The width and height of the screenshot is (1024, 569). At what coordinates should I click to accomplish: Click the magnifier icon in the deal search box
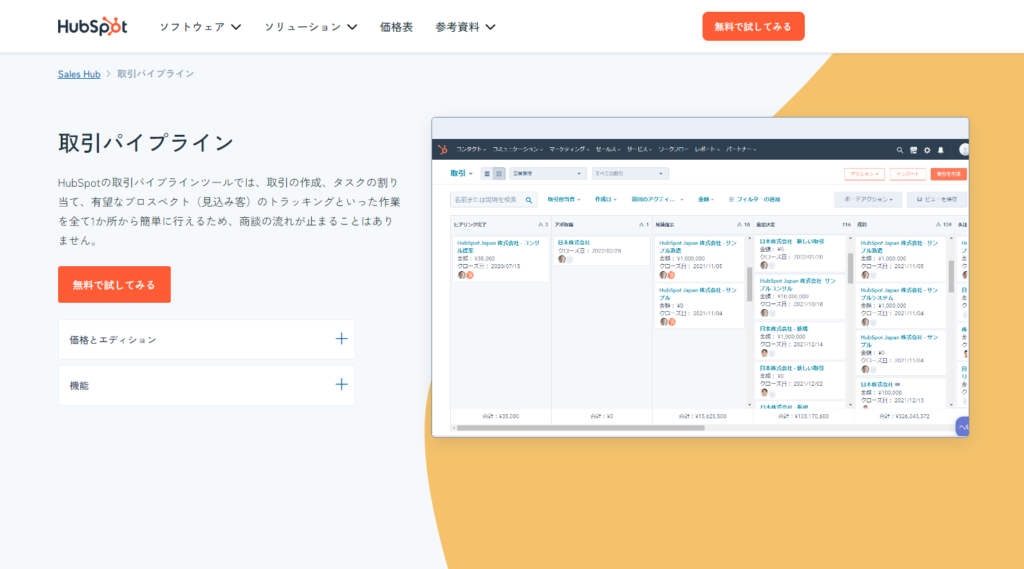pos(529,200)
